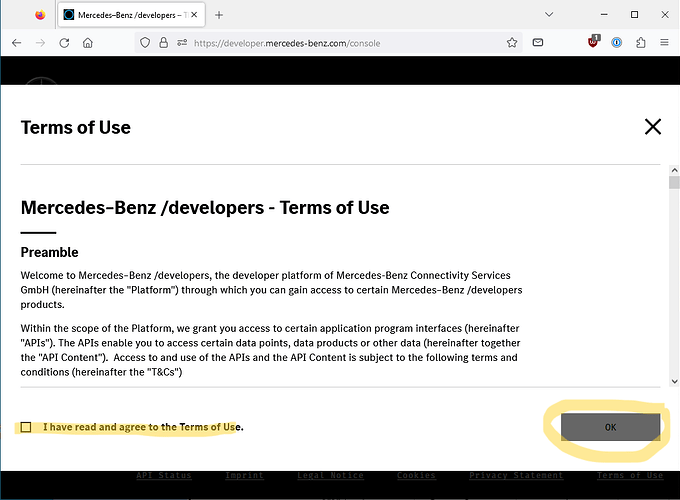Open the Terms of Use footer link
This screenshot has width=680, height=500.
(x=630, y=475)
